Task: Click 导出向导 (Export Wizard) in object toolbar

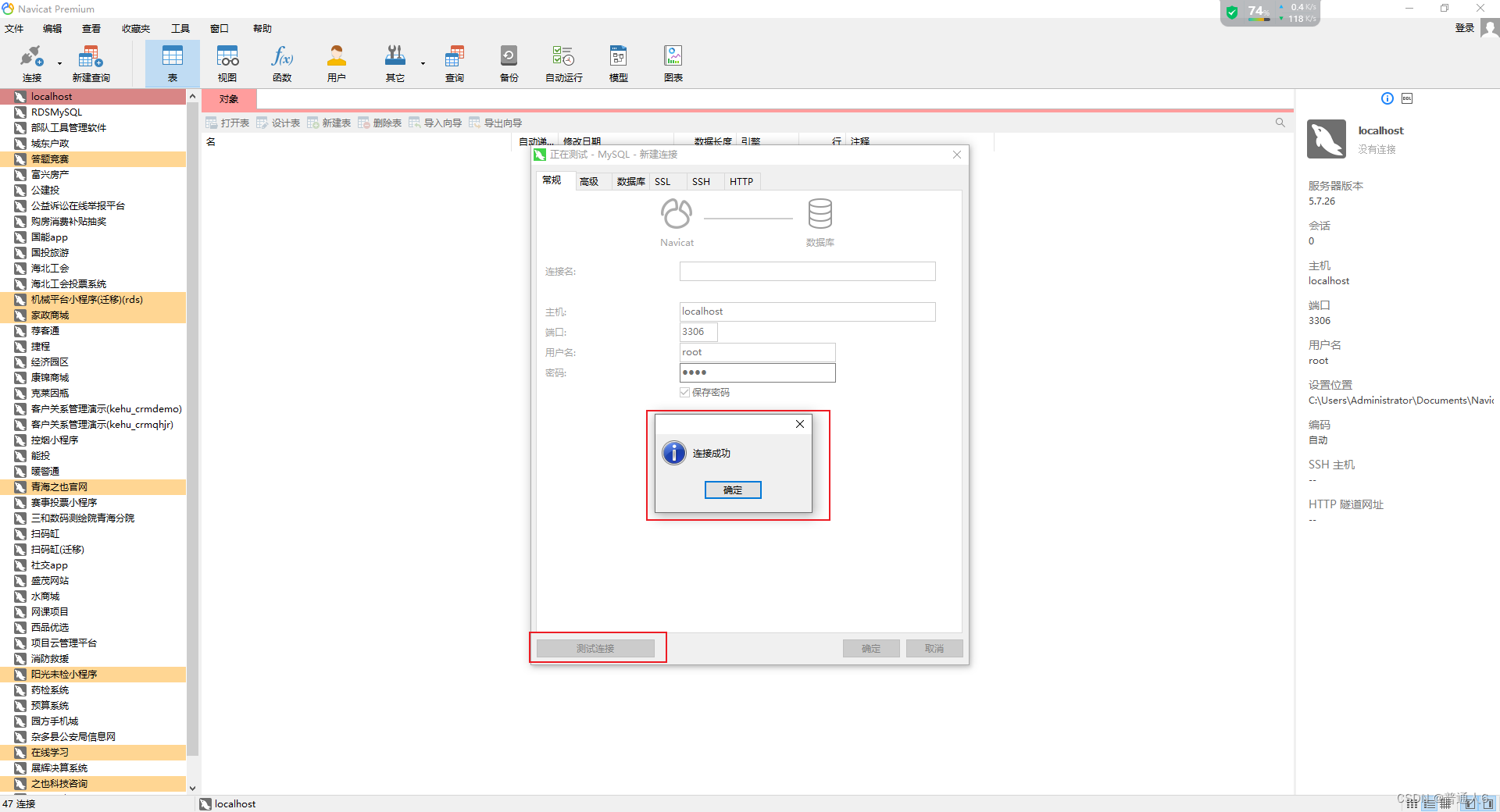Action: point(496,123)
